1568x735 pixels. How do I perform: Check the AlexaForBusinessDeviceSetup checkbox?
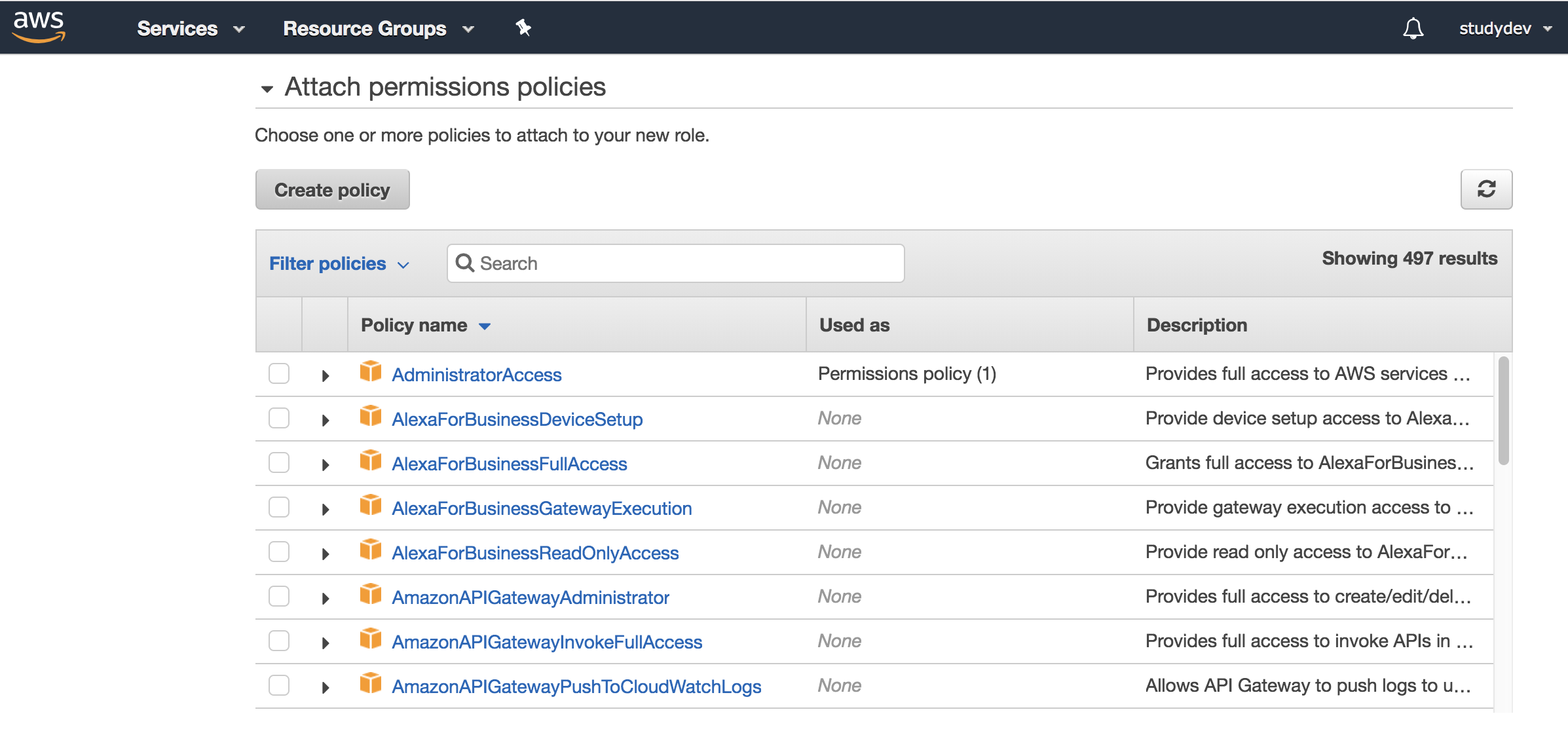click(x=279, y=418)
